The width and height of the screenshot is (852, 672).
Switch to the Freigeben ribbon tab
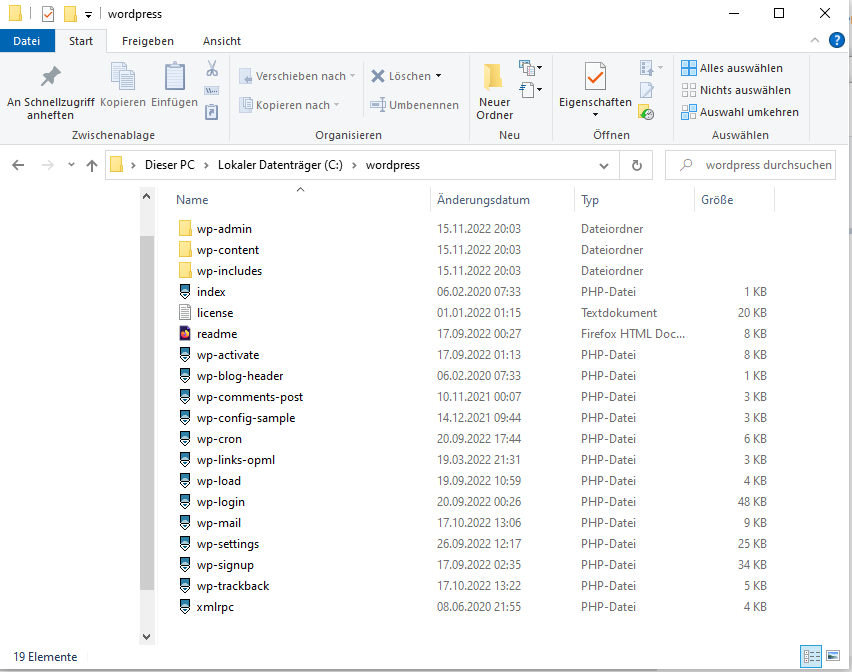coord(148,41)
